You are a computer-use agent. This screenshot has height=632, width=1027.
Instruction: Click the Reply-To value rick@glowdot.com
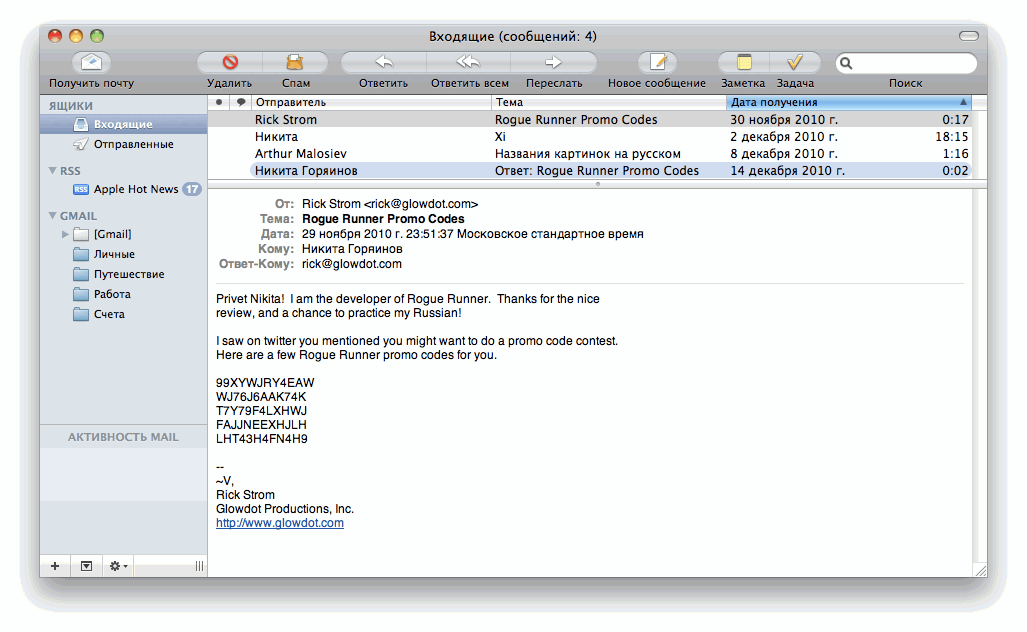coord(352,264)
